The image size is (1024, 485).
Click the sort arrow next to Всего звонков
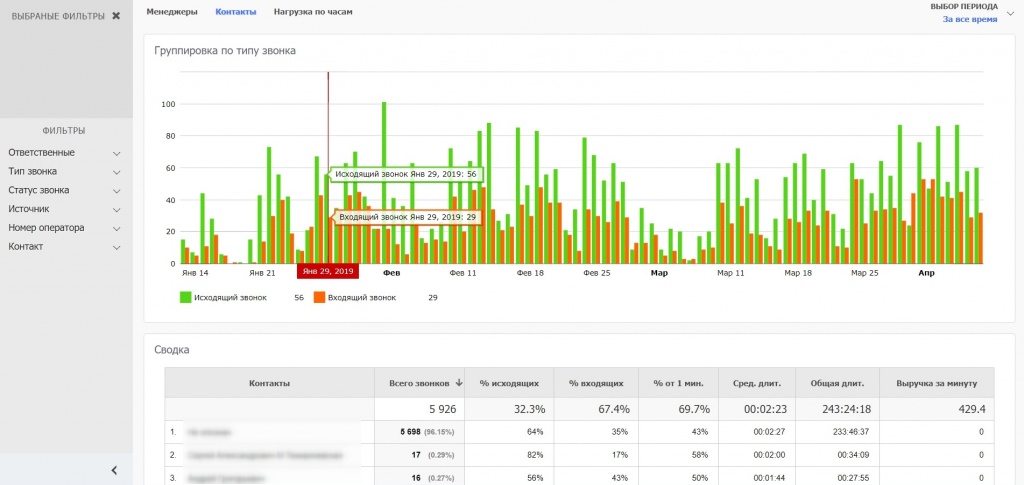pos(459,383)
